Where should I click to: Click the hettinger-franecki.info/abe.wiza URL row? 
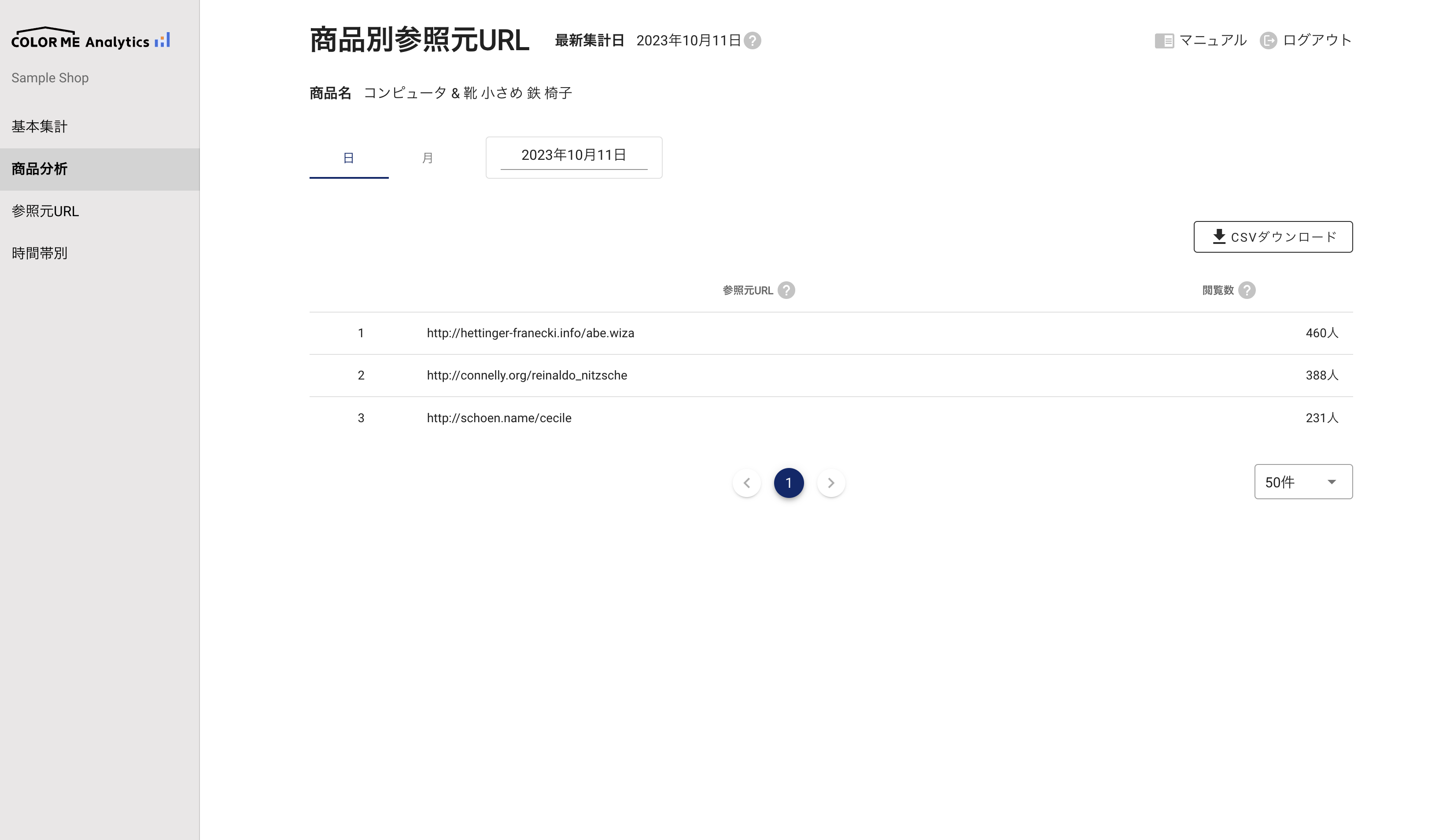point(831,333)
